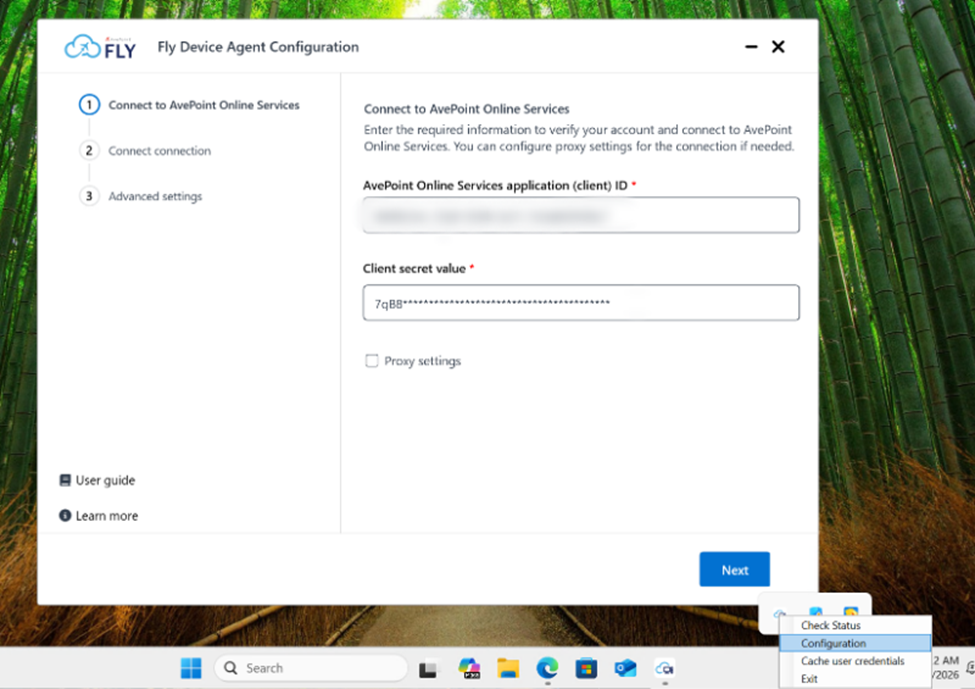Click the taskbar Search box
Screen dimensions: 975x689
[x=311, y=668]
